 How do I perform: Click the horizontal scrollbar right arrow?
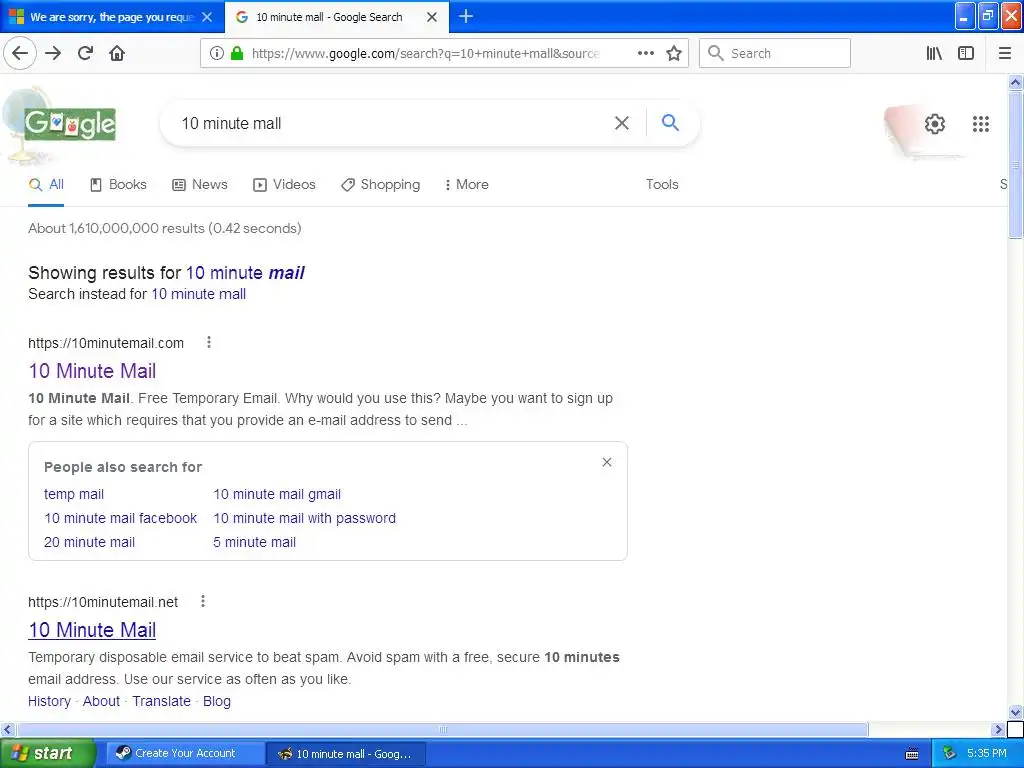click(x=998, y=729)
